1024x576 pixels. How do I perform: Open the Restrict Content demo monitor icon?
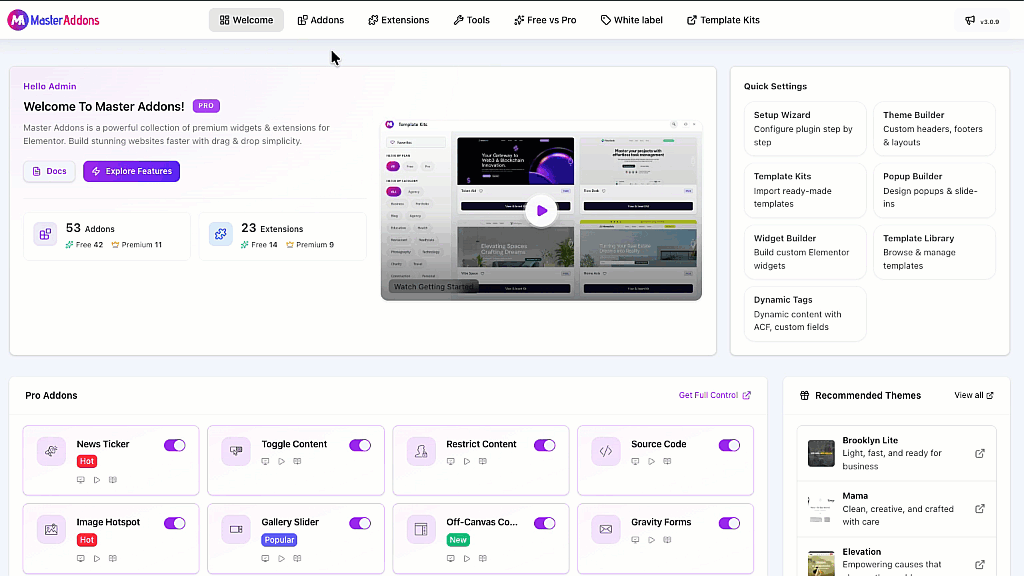point(451,462)
